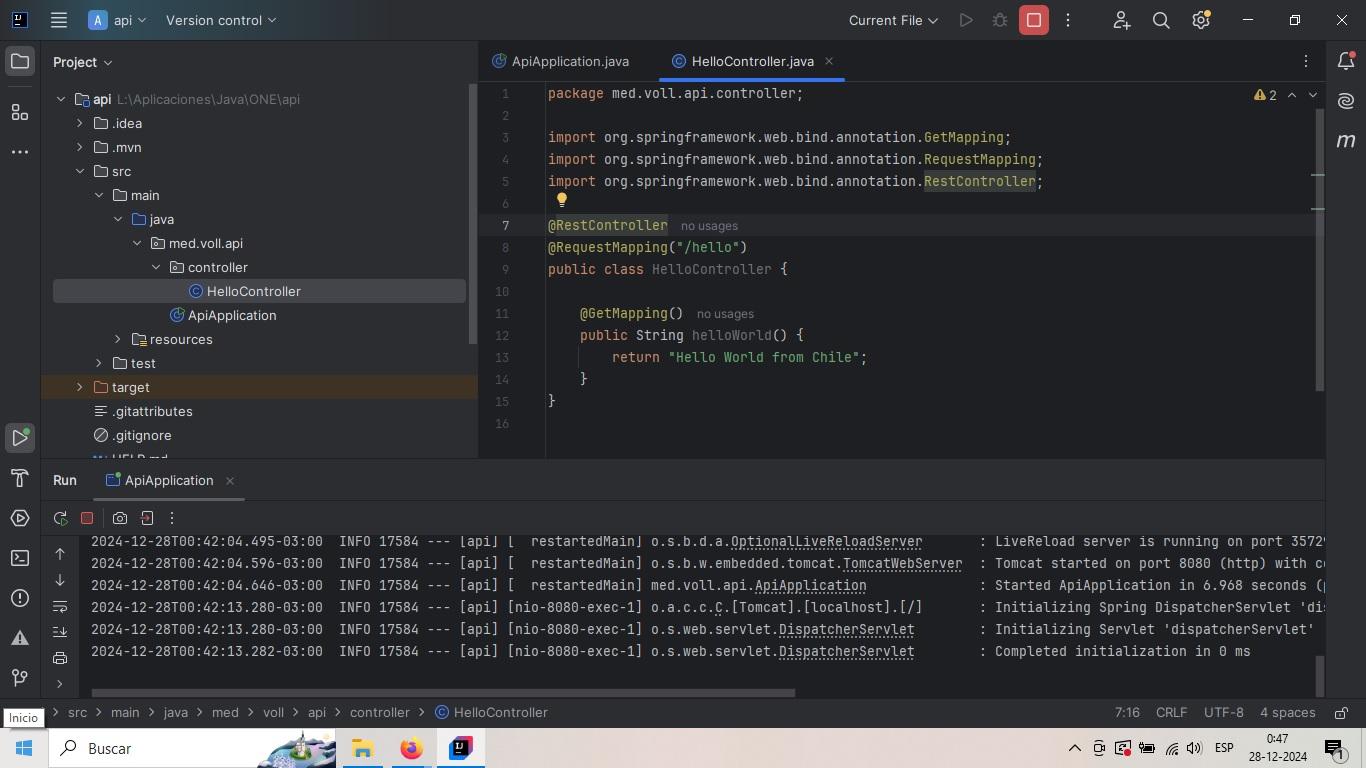Toggle scroll to end of console
1366x768 pixels.
click(x=60, y=632)
